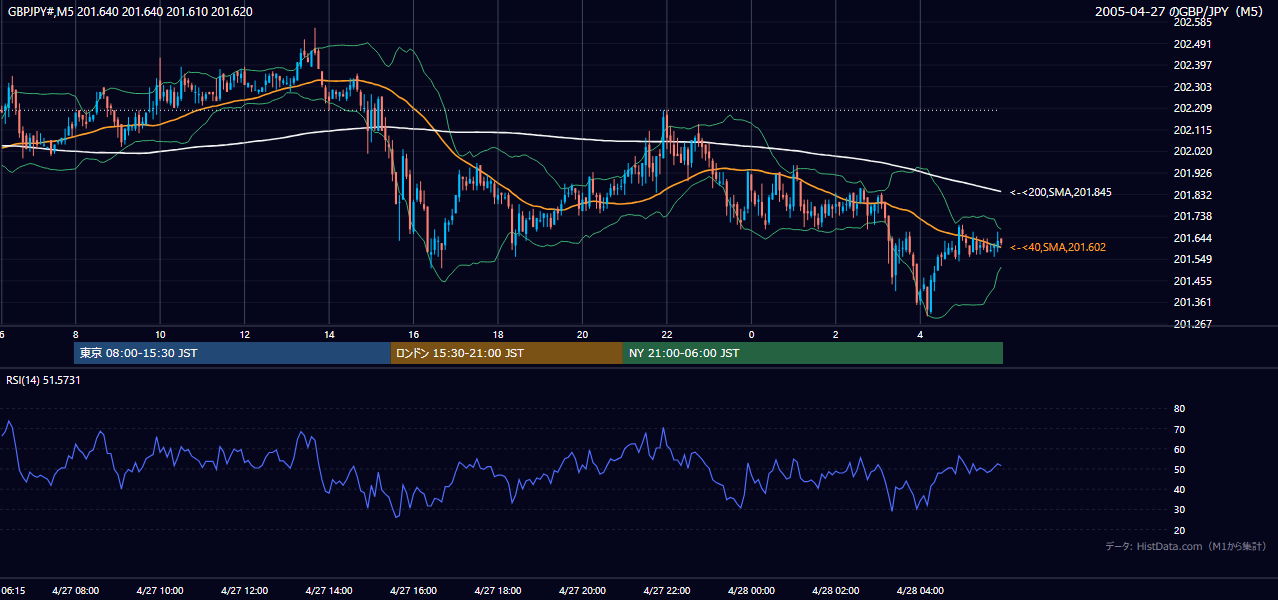Click the RSI(14) 51.5731 indicator label
This screenshot has height=600, width=1278.
[x=43, y=380]
